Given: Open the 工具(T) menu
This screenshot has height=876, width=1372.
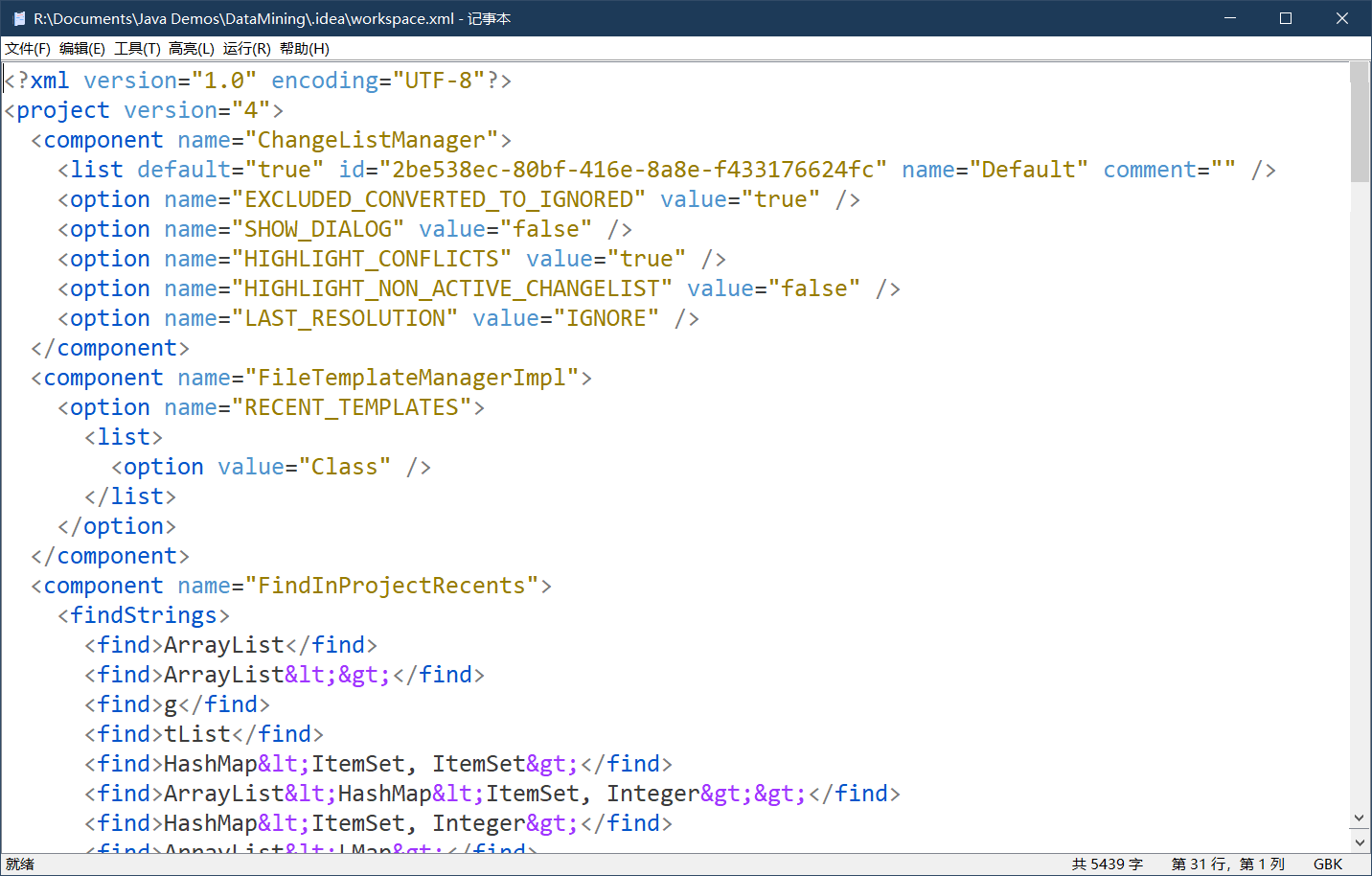Looking at the screenshot, I should tap(135, 48).
